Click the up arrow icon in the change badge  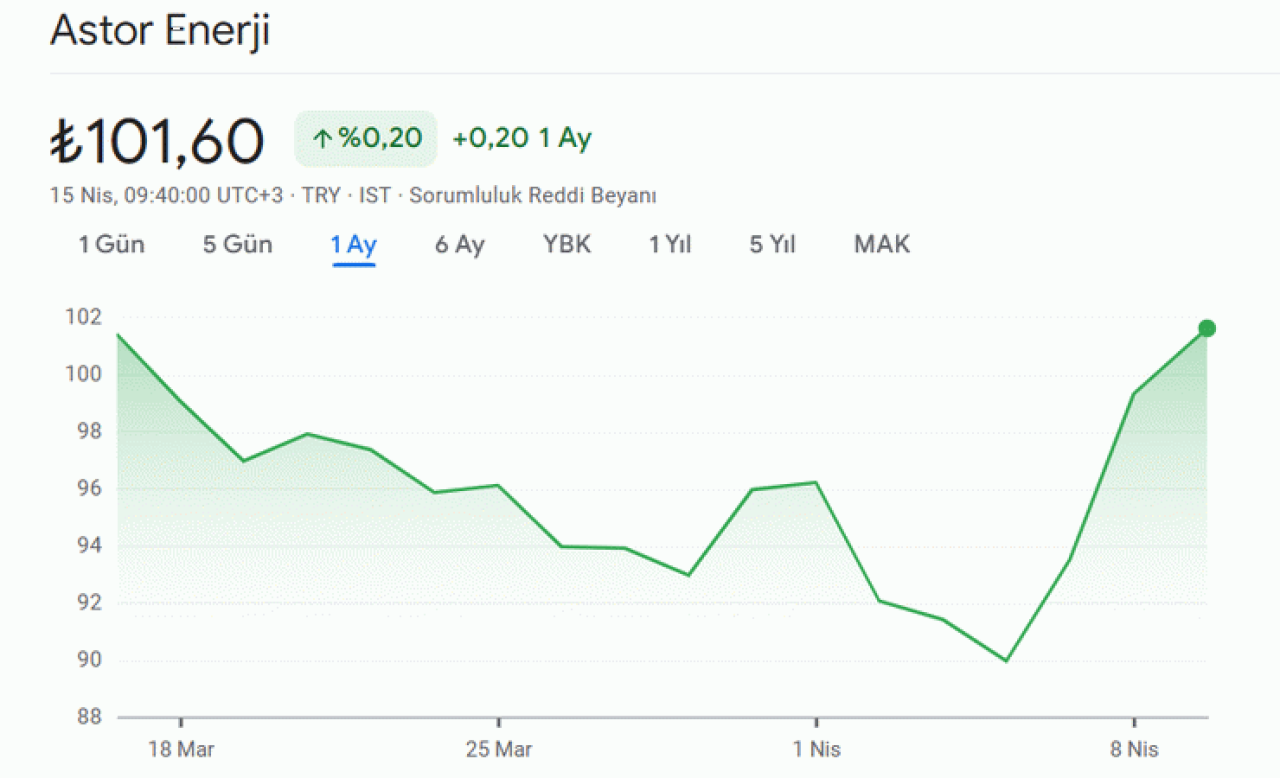322,139
